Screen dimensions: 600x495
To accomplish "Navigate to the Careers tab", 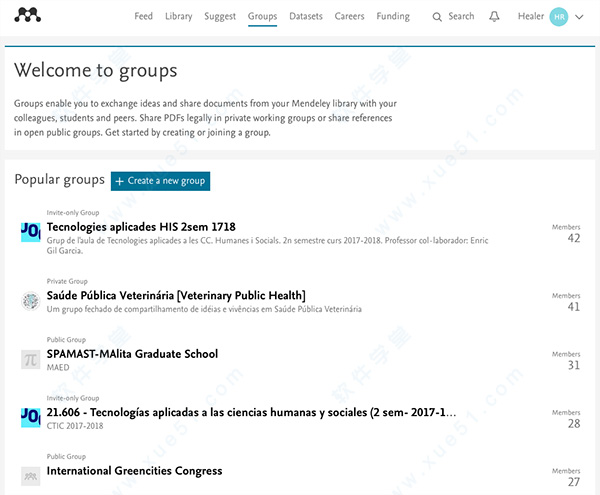I will 349,16.
